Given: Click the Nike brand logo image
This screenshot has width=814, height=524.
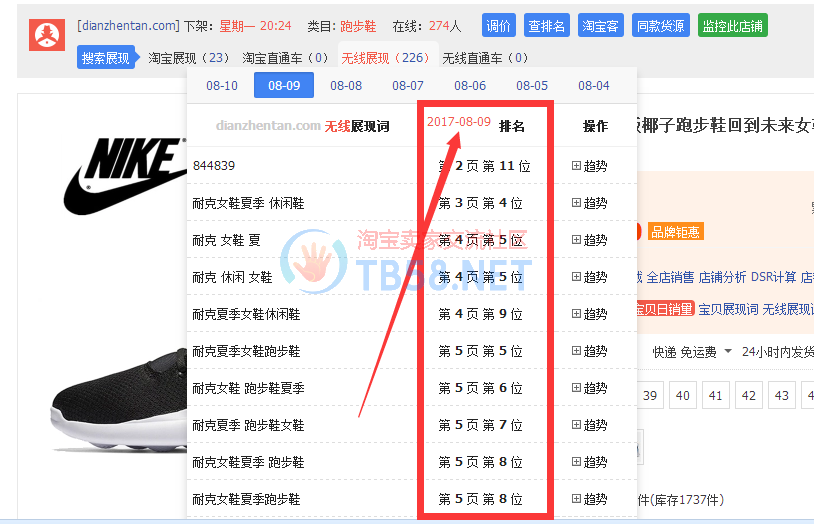Looking at the screenshot, I should [125, 176].
